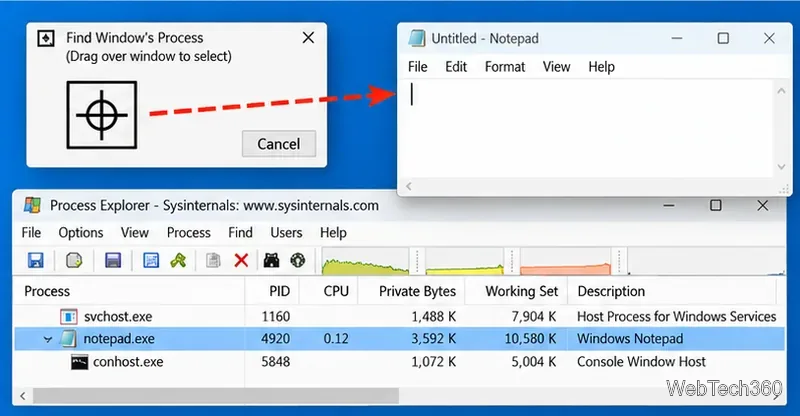Maximize the Notepad window
Screen dimensions: 800x416
pos(723,38)
